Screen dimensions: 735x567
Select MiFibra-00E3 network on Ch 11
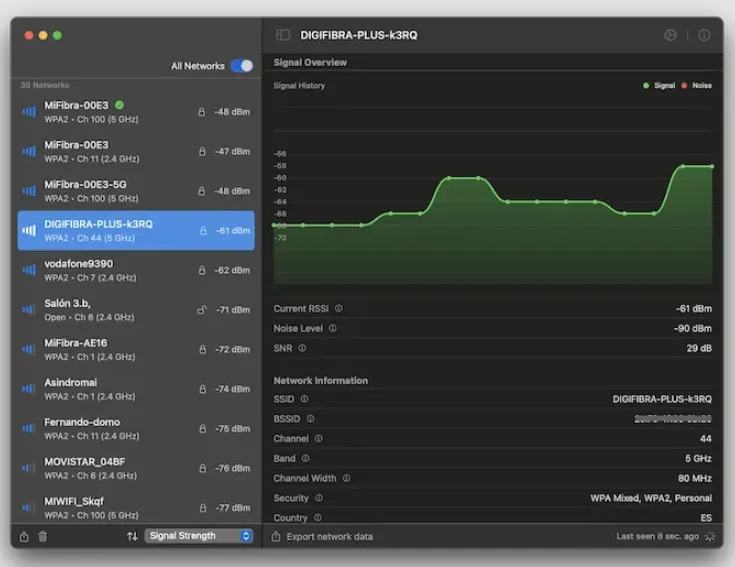tap(136, 151)
